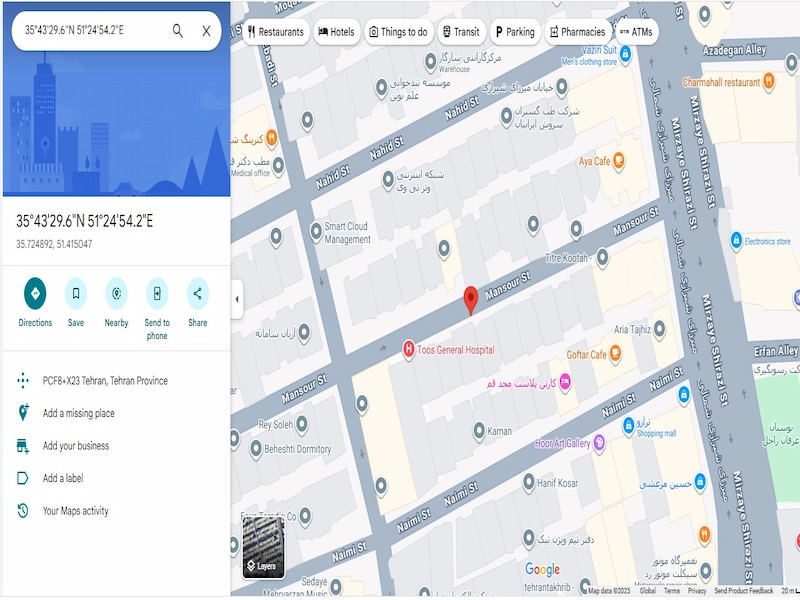Send location to phone
800x600 pixels.
[x=157, y=293]
